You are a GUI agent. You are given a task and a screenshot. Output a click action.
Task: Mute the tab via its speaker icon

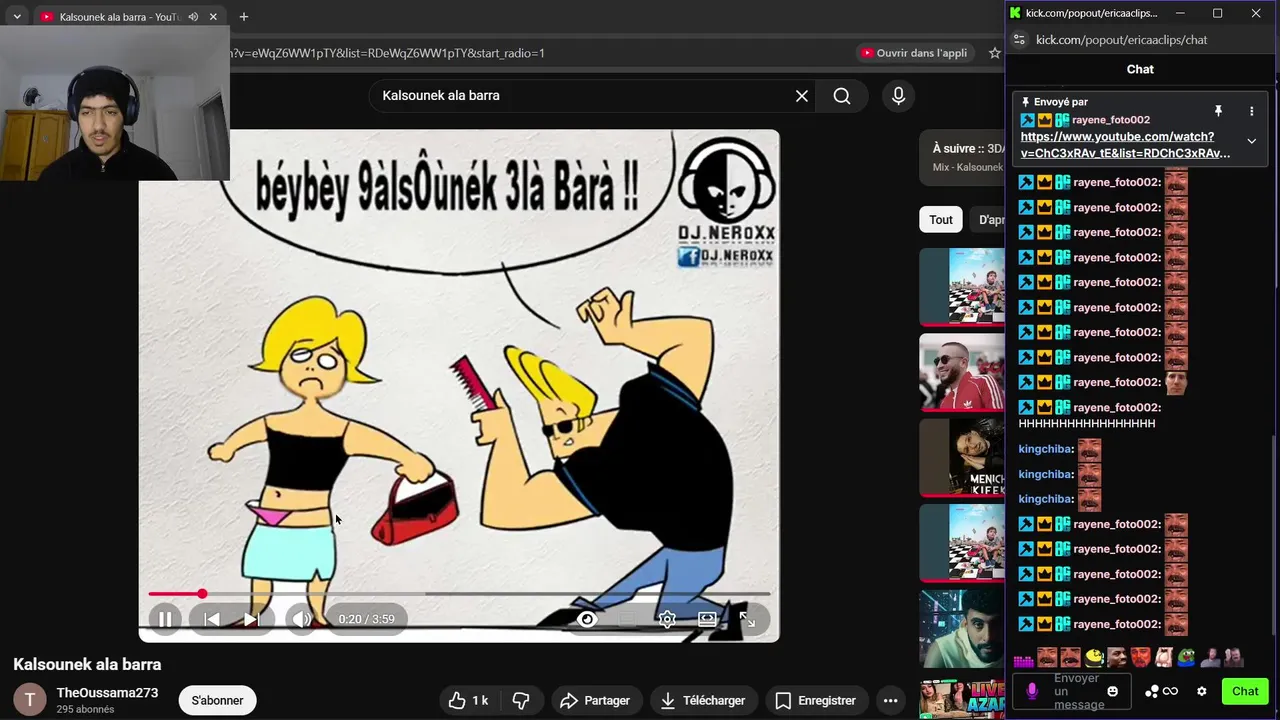point(193,17)
